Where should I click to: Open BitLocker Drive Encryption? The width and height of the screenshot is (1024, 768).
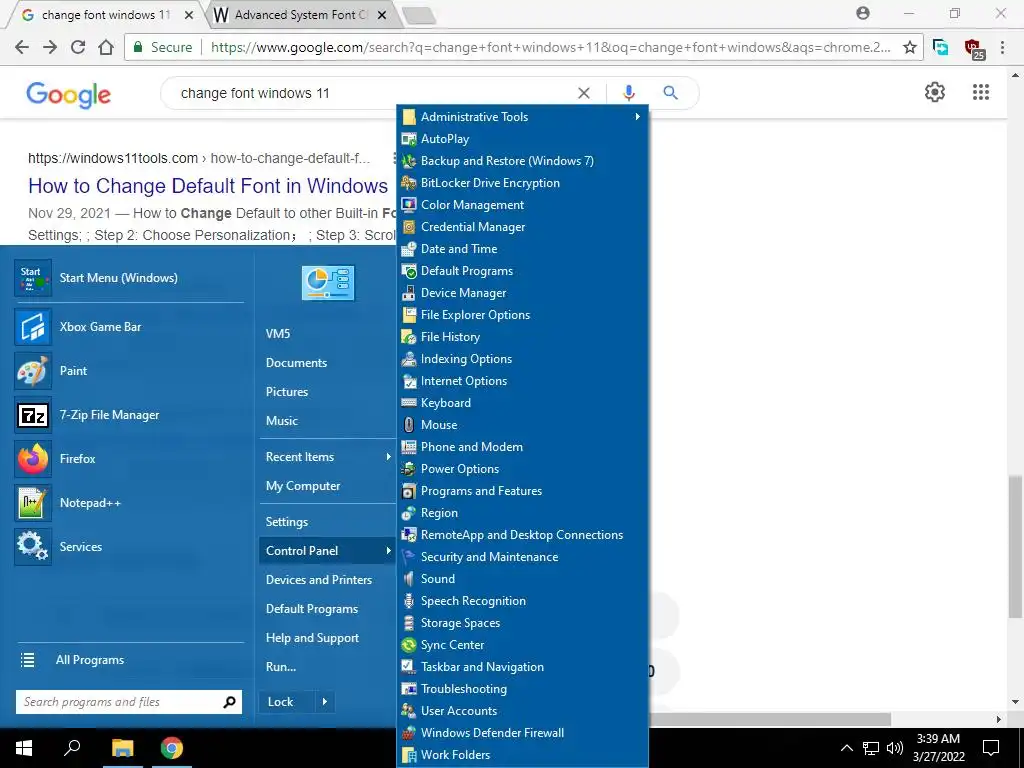click(x=522, y=183)
